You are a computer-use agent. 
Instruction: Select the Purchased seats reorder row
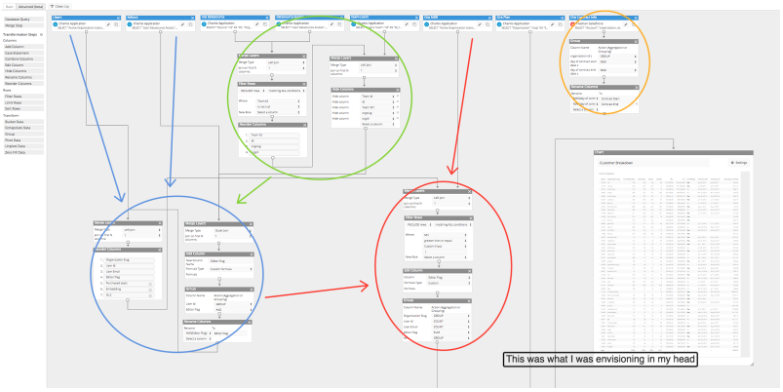point(130,284)
